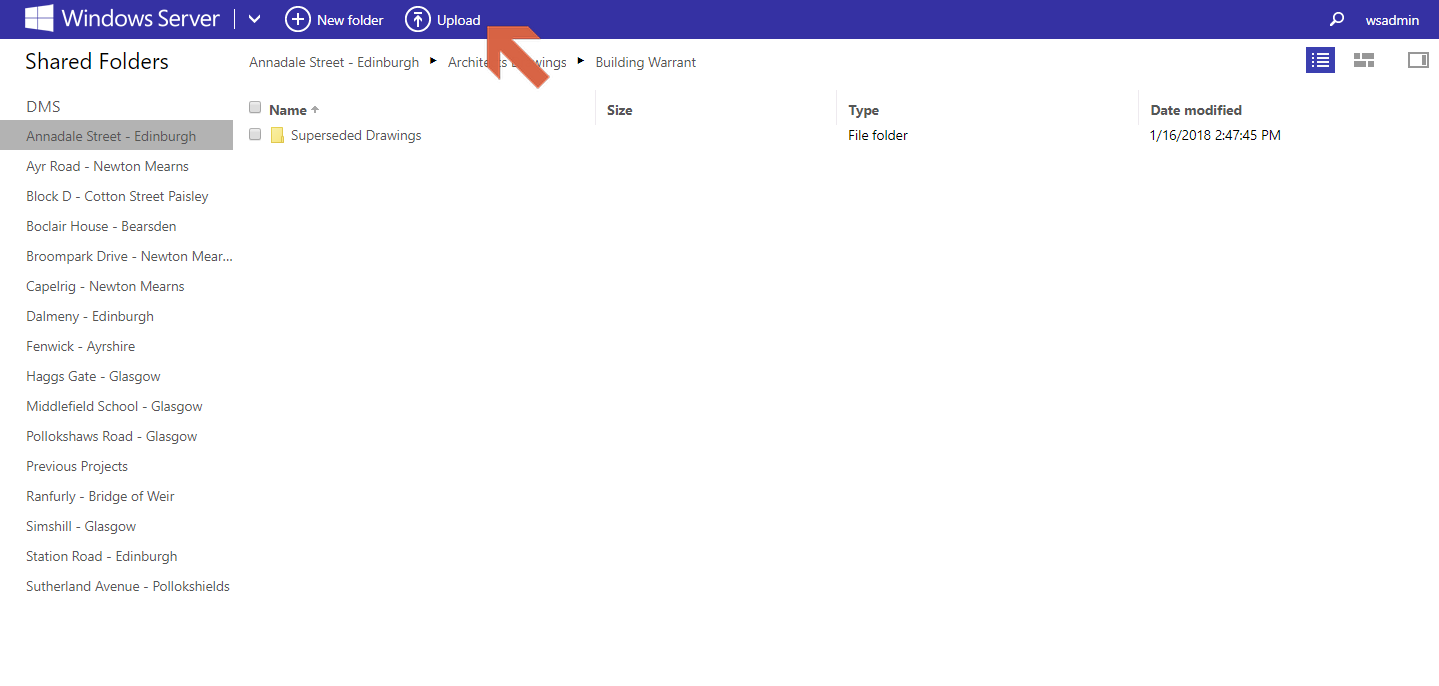Go to Annadale Street - Edinburgh breadcrumb

(334, 62)
